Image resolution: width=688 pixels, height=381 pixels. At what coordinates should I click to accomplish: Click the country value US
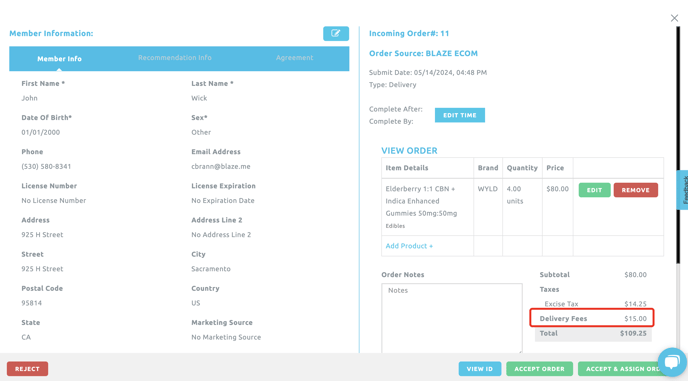pos(196,303)
